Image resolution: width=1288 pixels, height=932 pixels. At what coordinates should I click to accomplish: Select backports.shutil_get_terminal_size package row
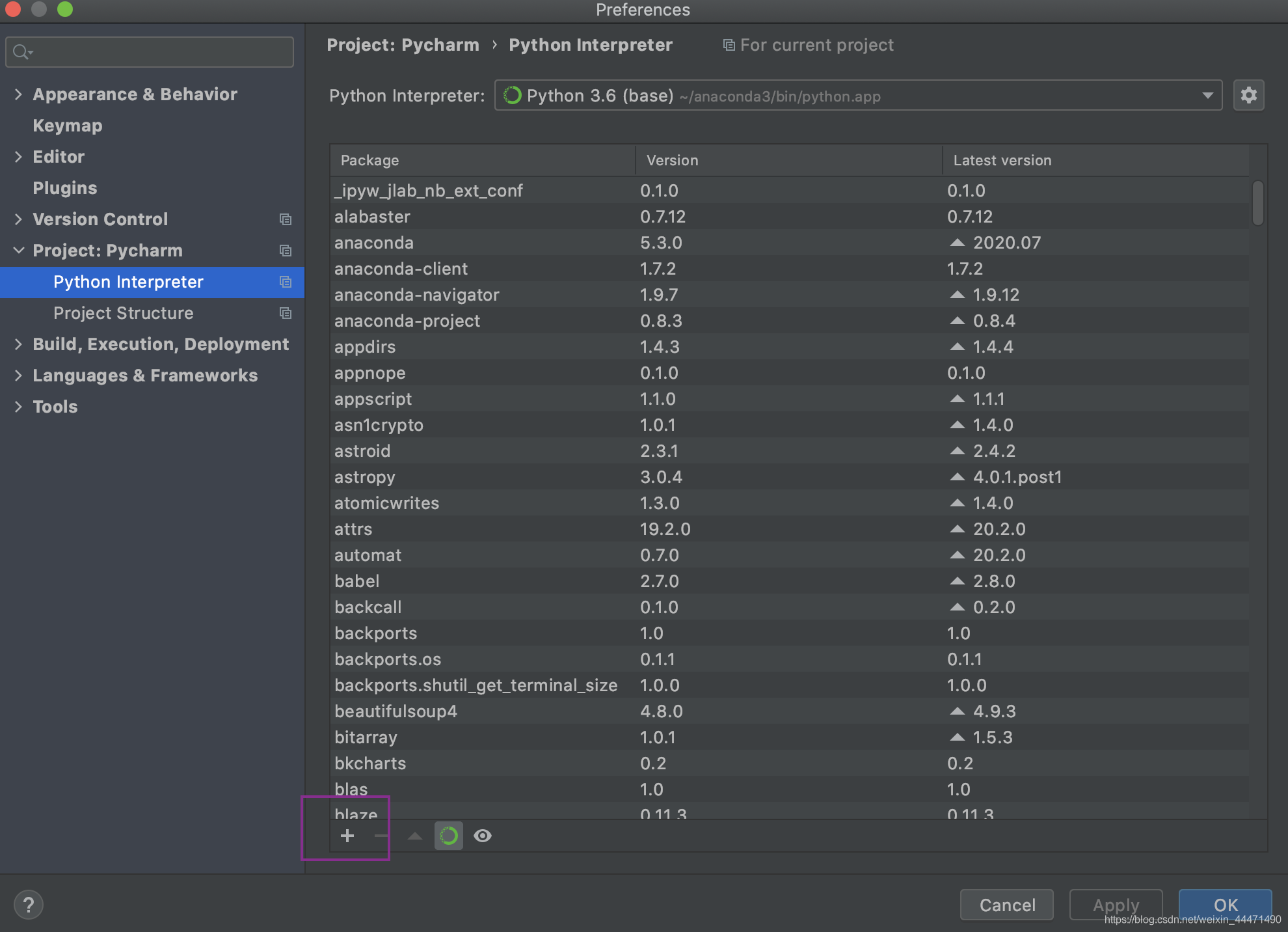[790, 685]
